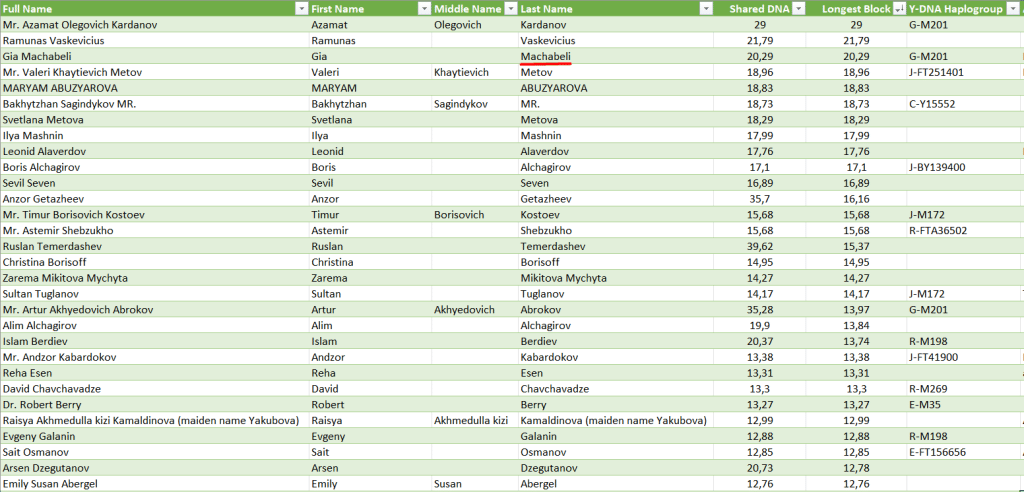This screenshot has width=1024, height=492.
Task: Expand the Middle Name filter arrow
Action: click(x=509, y=8)
